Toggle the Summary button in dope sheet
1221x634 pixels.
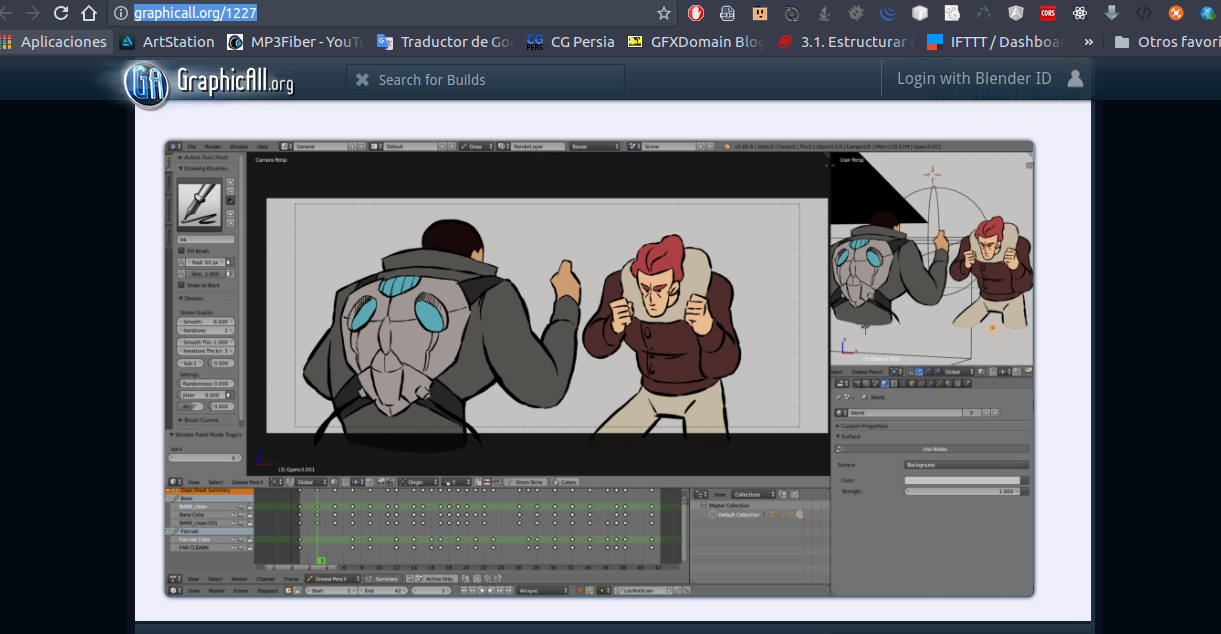pyautogui.click(x=383, y=579)
